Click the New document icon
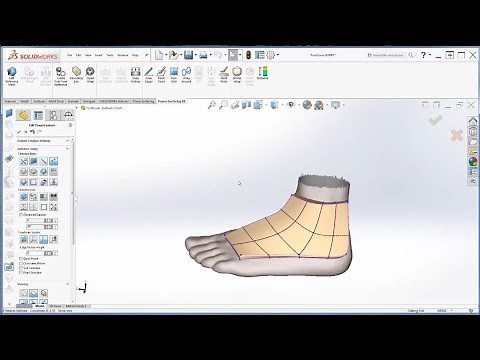 (159, 55)
